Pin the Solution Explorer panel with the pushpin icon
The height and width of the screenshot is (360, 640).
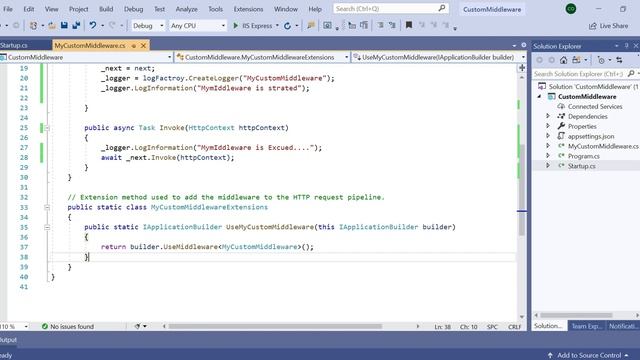click(x=627, y=46)
